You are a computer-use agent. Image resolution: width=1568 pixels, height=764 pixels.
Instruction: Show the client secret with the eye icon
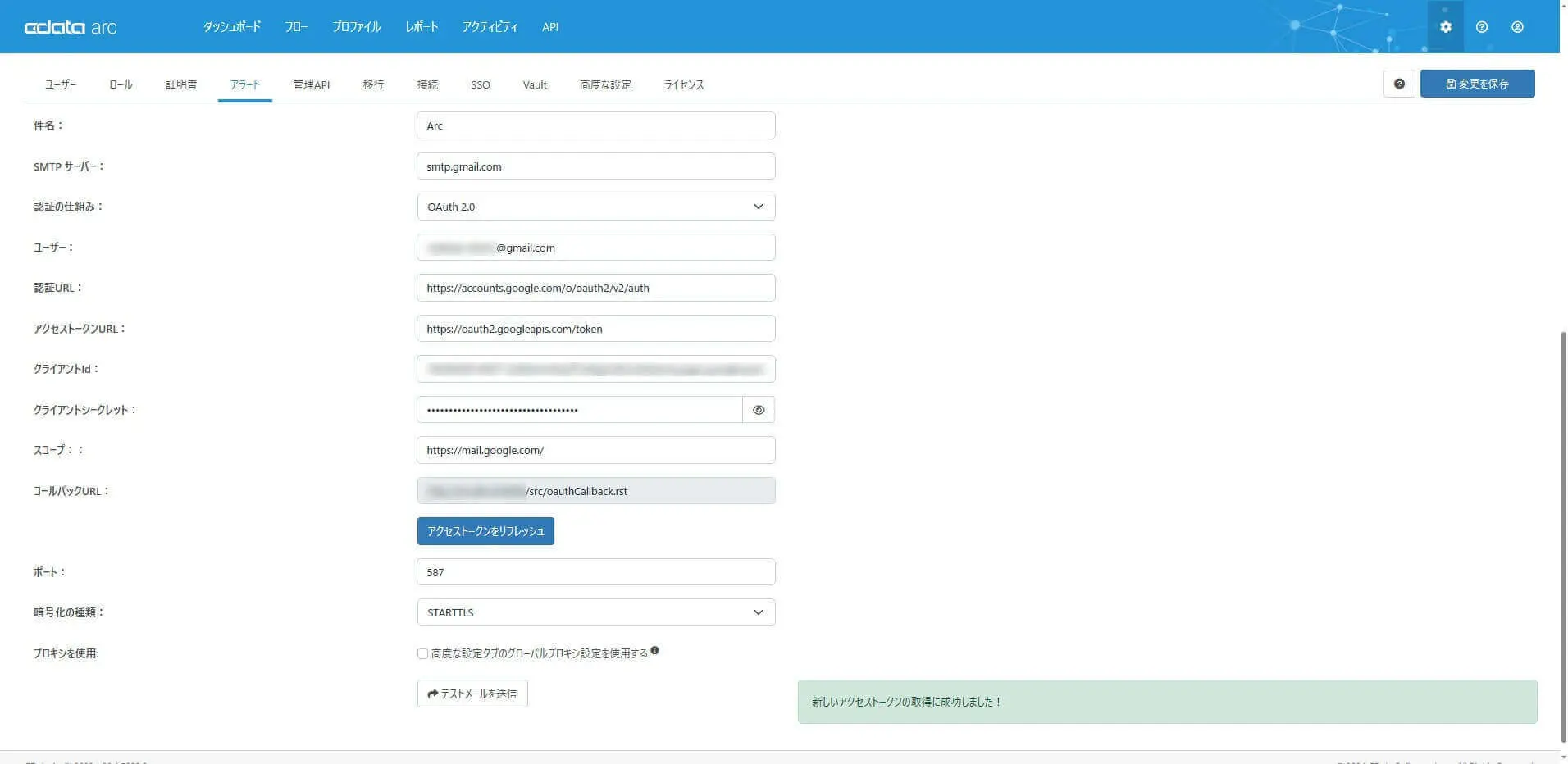759,410
